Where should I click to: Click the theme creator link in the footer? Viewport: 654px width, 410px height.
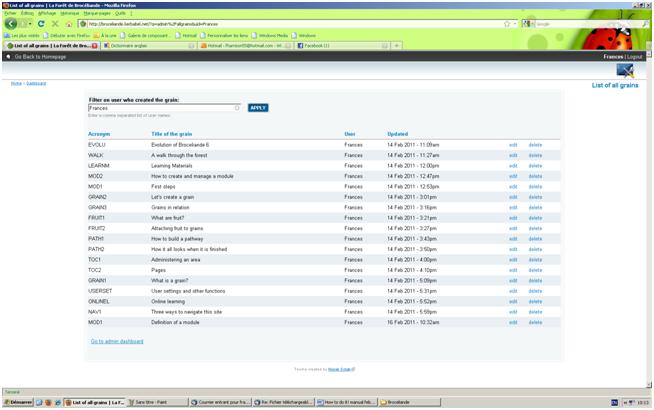click(x=341, y=369)
